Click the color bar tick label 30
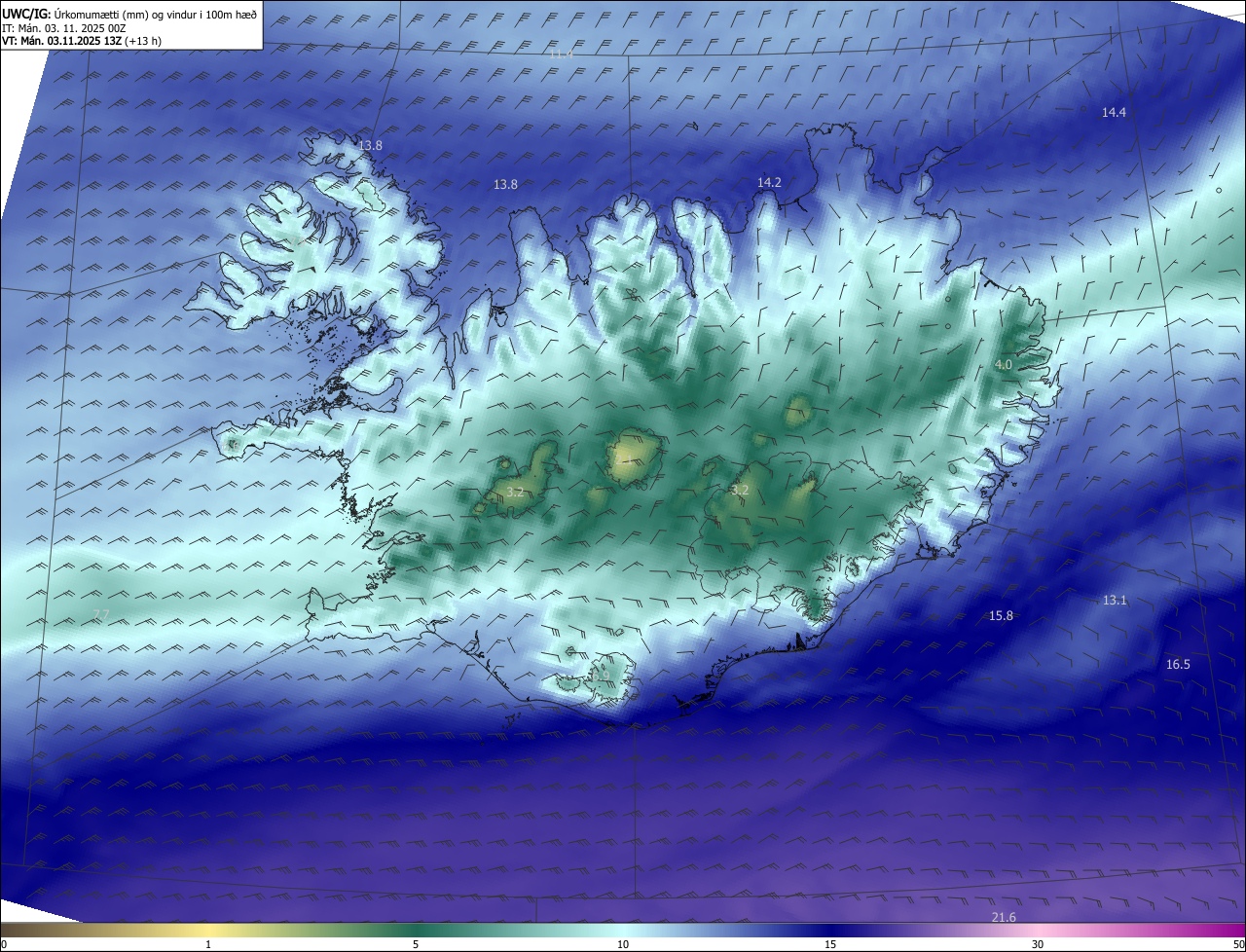The image size is (1246, 952). (1038, 945)
